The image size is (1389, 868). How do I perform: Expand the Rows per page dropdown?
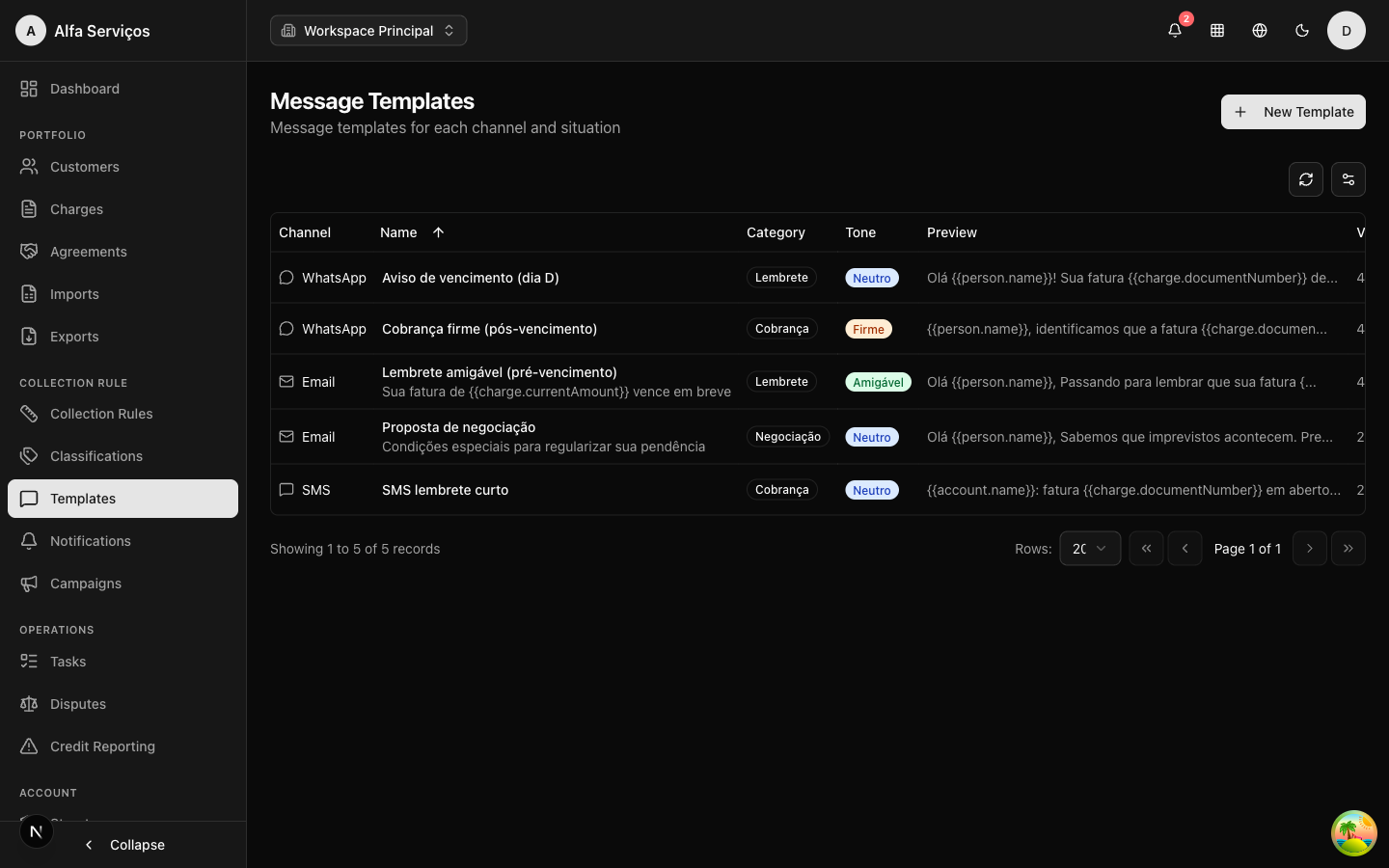click(x=1090, y=548)
